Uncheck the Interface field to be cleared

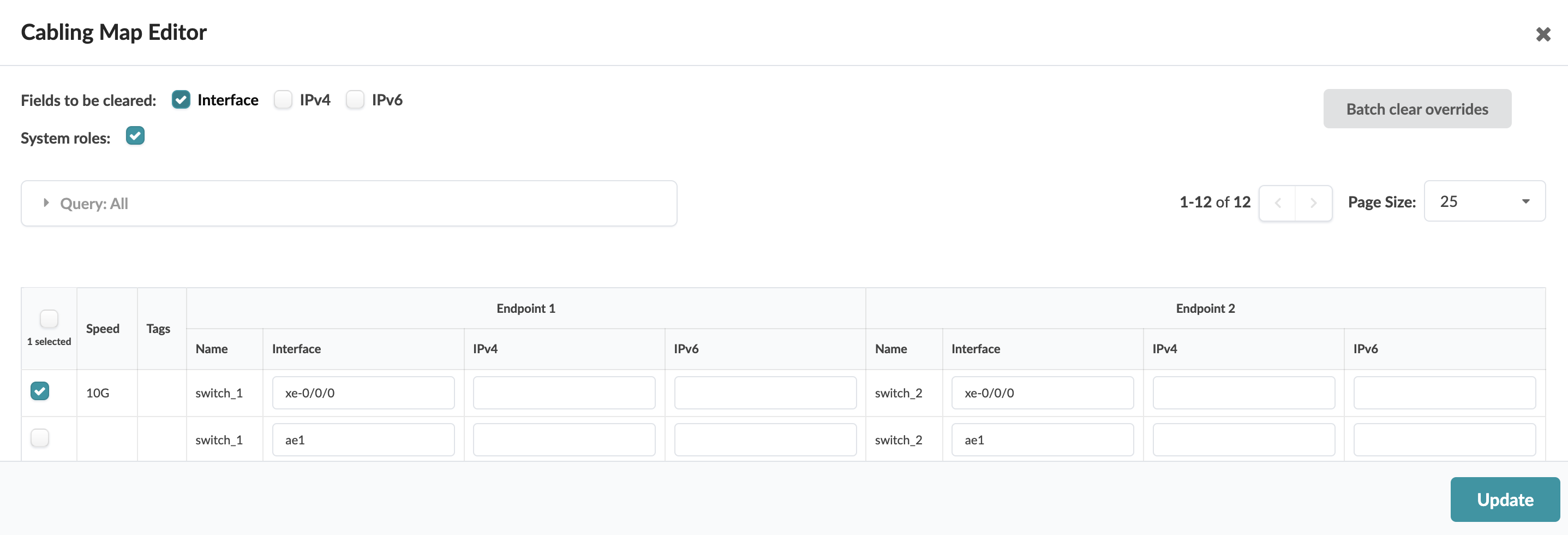(181, 99)
